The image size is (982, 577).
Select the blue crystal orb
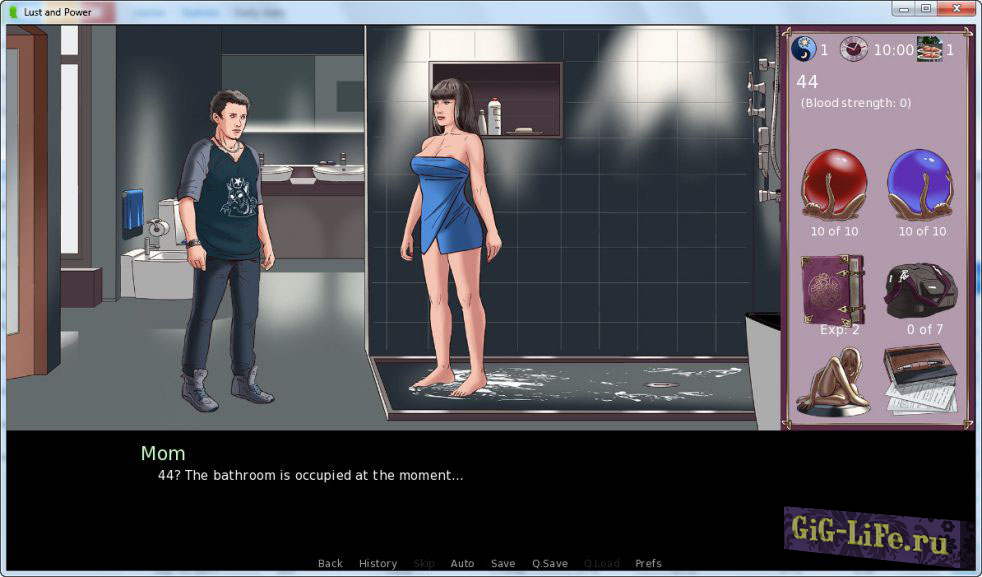click(x=921, y=184)
